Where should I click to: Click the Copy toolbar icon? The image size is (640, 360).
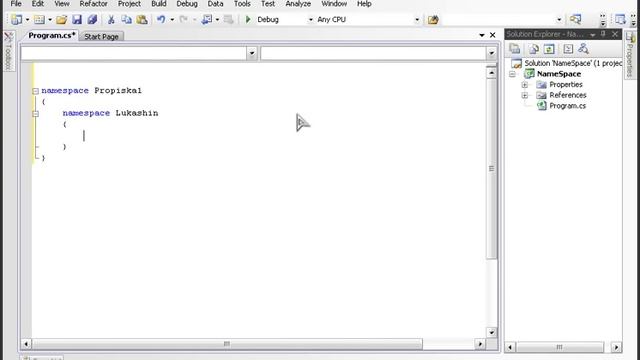[x=127, y=19]
